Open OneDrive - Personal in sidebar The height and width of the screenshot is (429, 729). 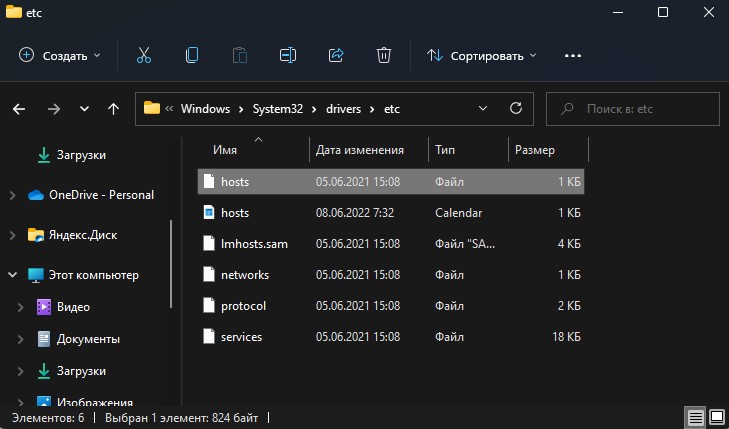(101, 195)
